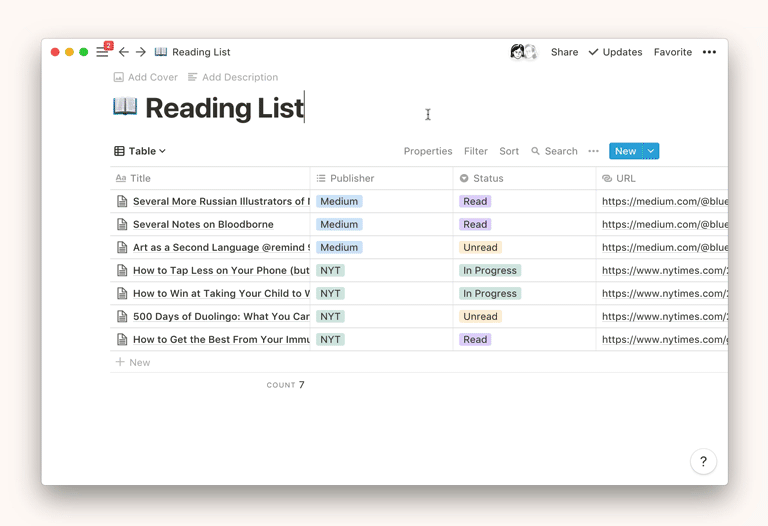Expand the Table view dropdown
This screenshot has height=526, width=768.
[x=140, y=151]
